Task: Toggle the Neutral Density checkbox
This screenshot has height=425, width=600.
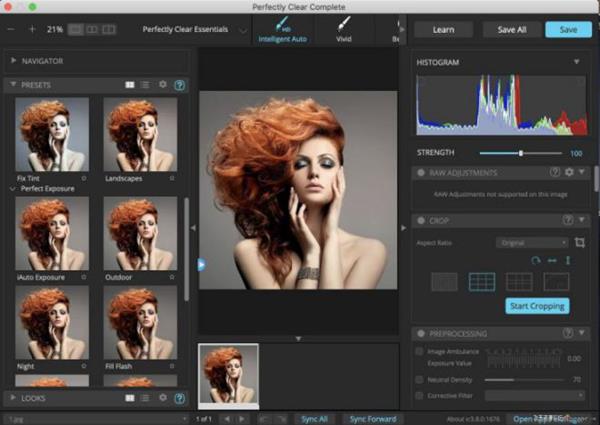Action: tap(418, 380)
